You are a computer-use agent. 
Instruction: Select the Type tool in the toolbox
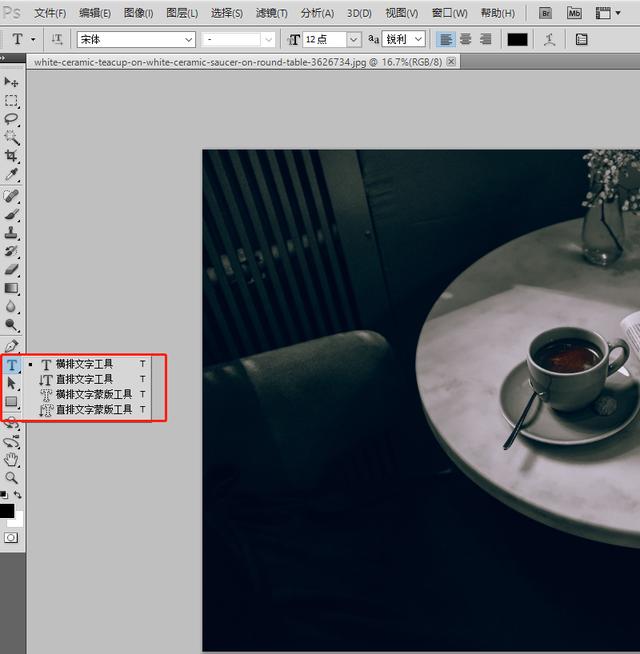coord(11,365)
